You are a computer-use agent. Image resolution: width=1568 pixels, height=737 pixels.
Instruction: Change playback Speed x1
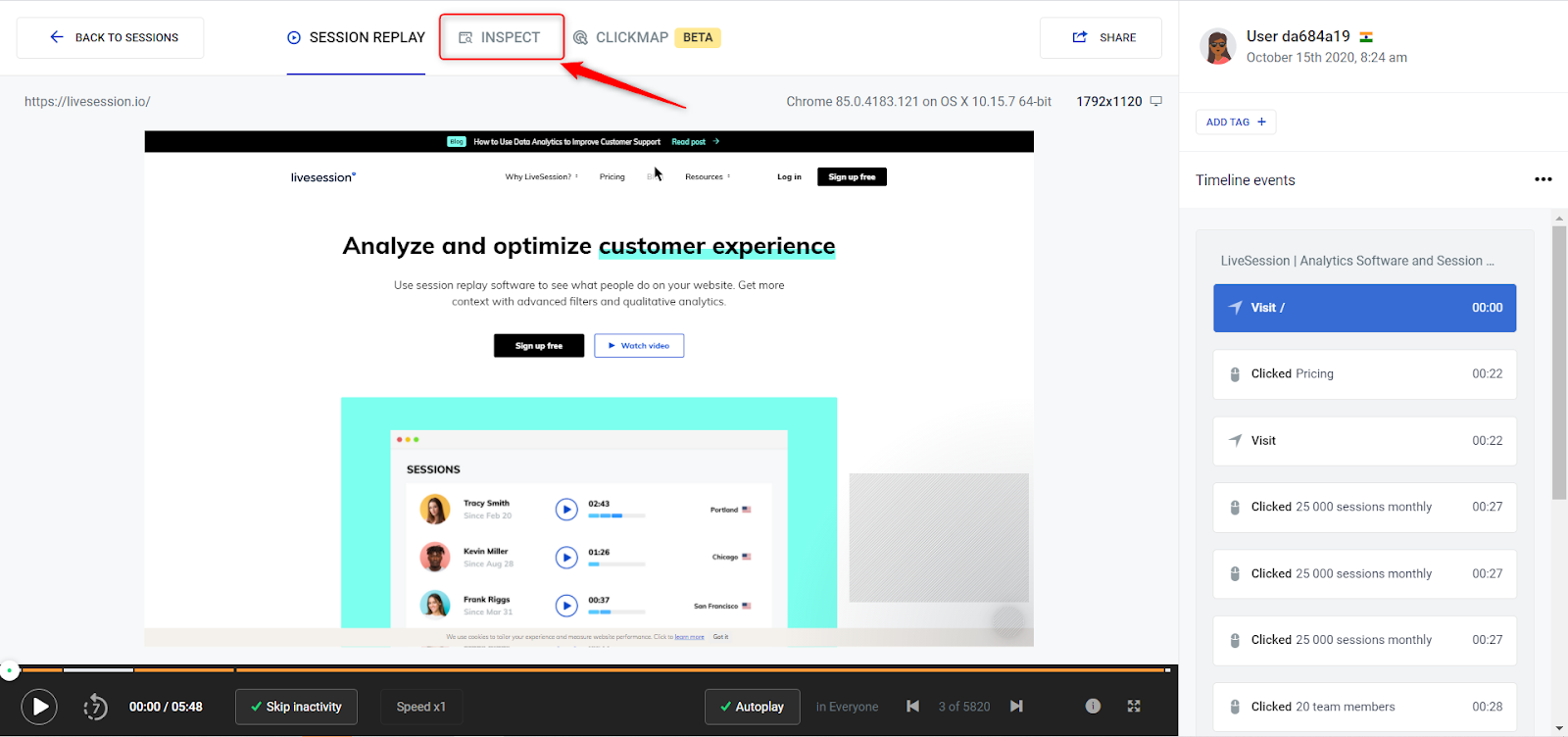coord(421,707)
